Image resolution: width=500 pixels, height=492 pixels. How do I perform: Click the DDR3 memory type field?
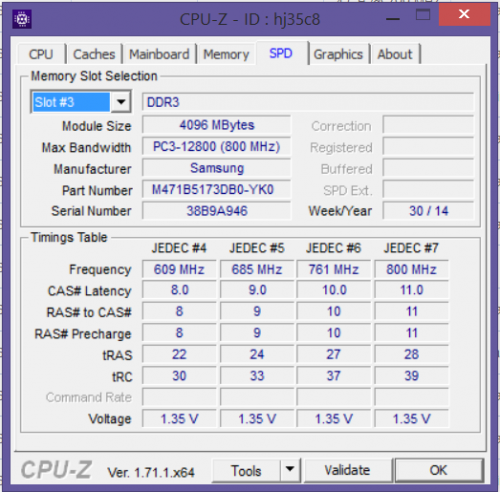tap(308, 102)
